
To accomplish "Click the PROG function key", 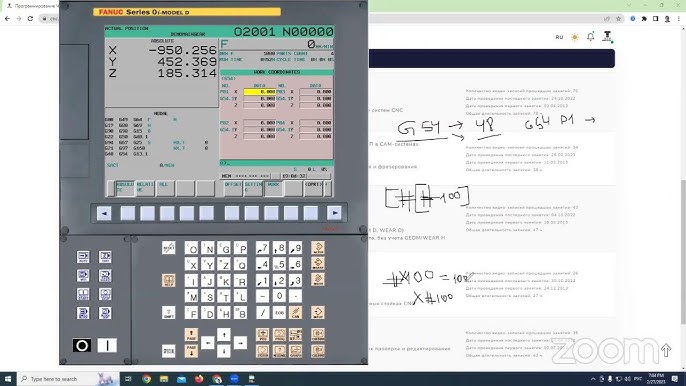I will click(x=279, y=335).
